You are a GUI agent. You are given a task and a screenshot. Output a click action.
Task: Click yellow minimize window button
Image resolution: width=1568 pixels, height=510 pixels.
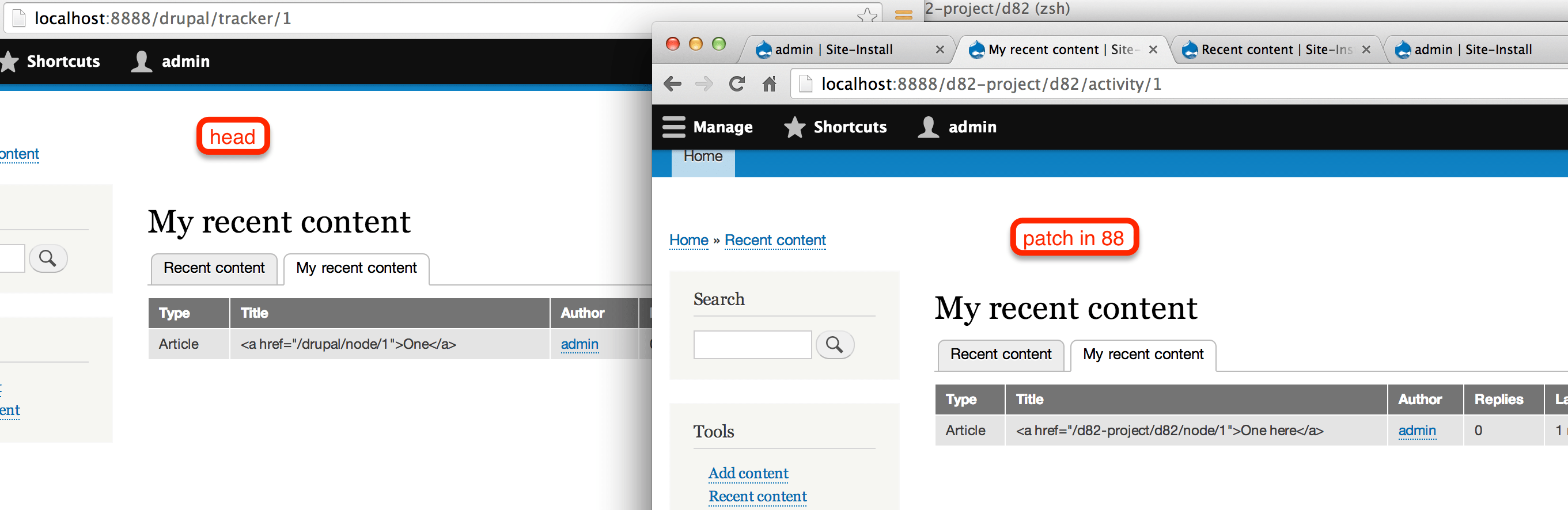coord(696,44)
